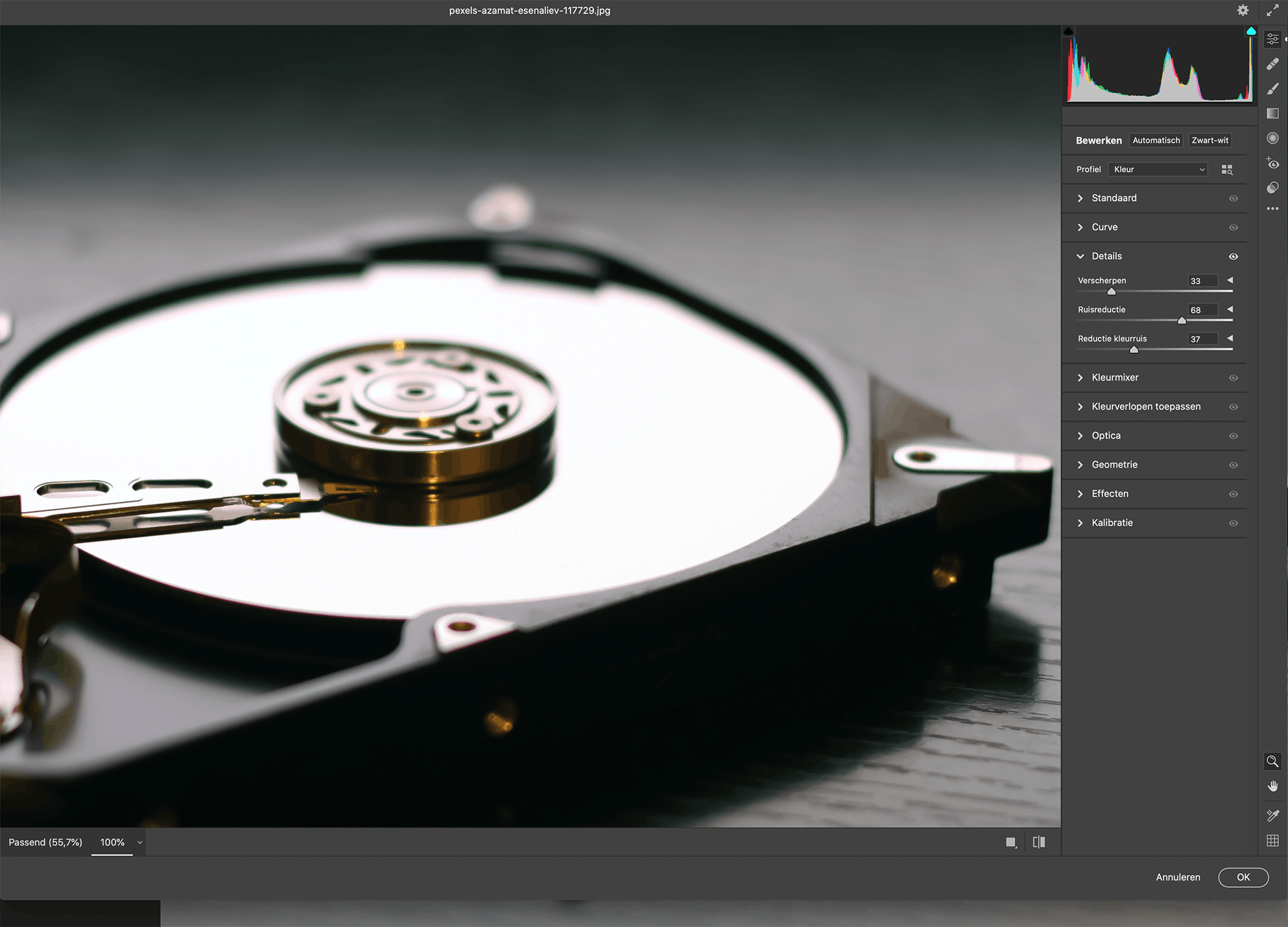
Task: Expand the Curve section
Action: 1104,227
